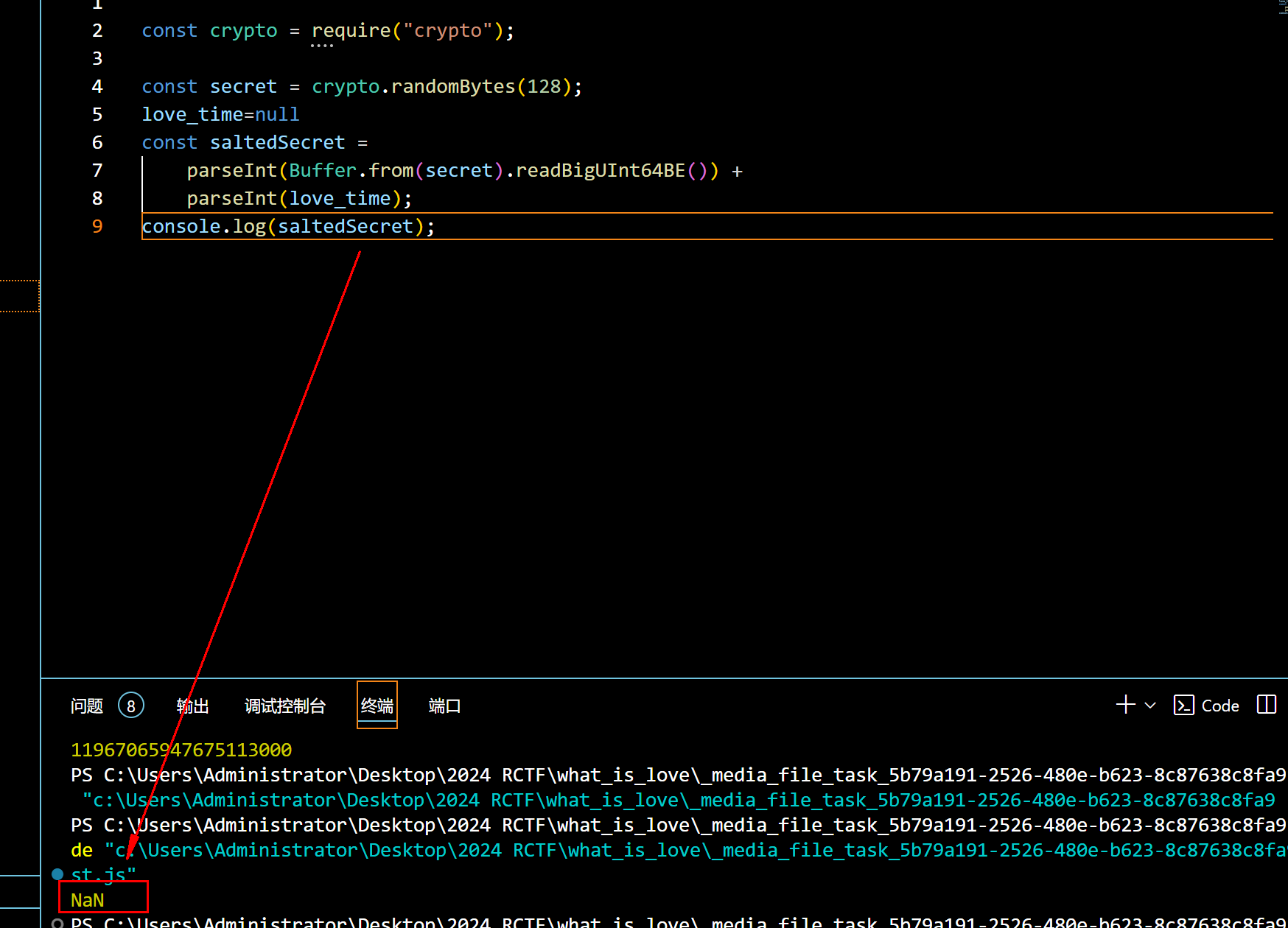Click line number 4 in gutter
This screenshot has height=928, width=1288.
tap(97, 87)
